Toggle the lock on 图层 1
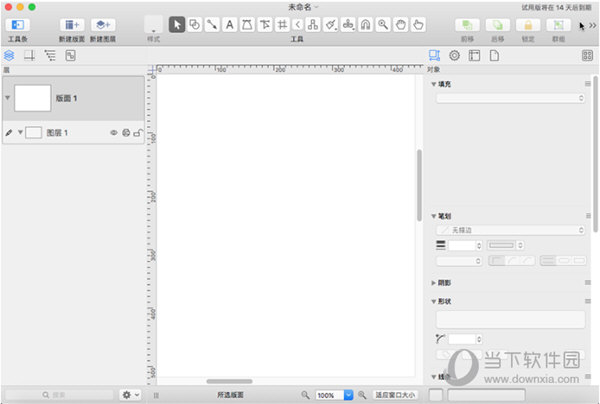This screenshot has width=600, height=404. [x=138, y=133]
